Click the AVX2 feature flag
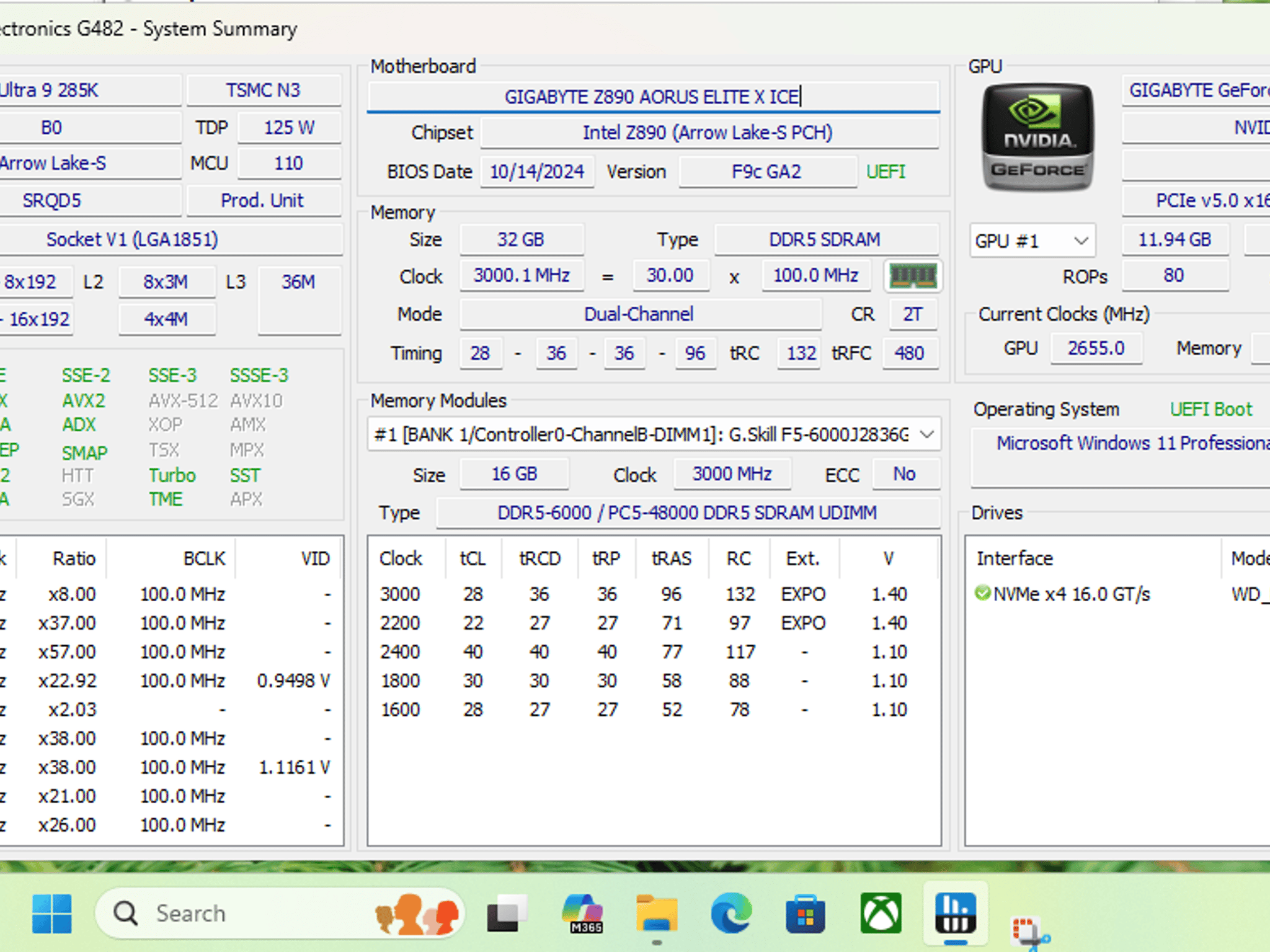Viewport: 1270px width, 952px height. click(84, 401)
